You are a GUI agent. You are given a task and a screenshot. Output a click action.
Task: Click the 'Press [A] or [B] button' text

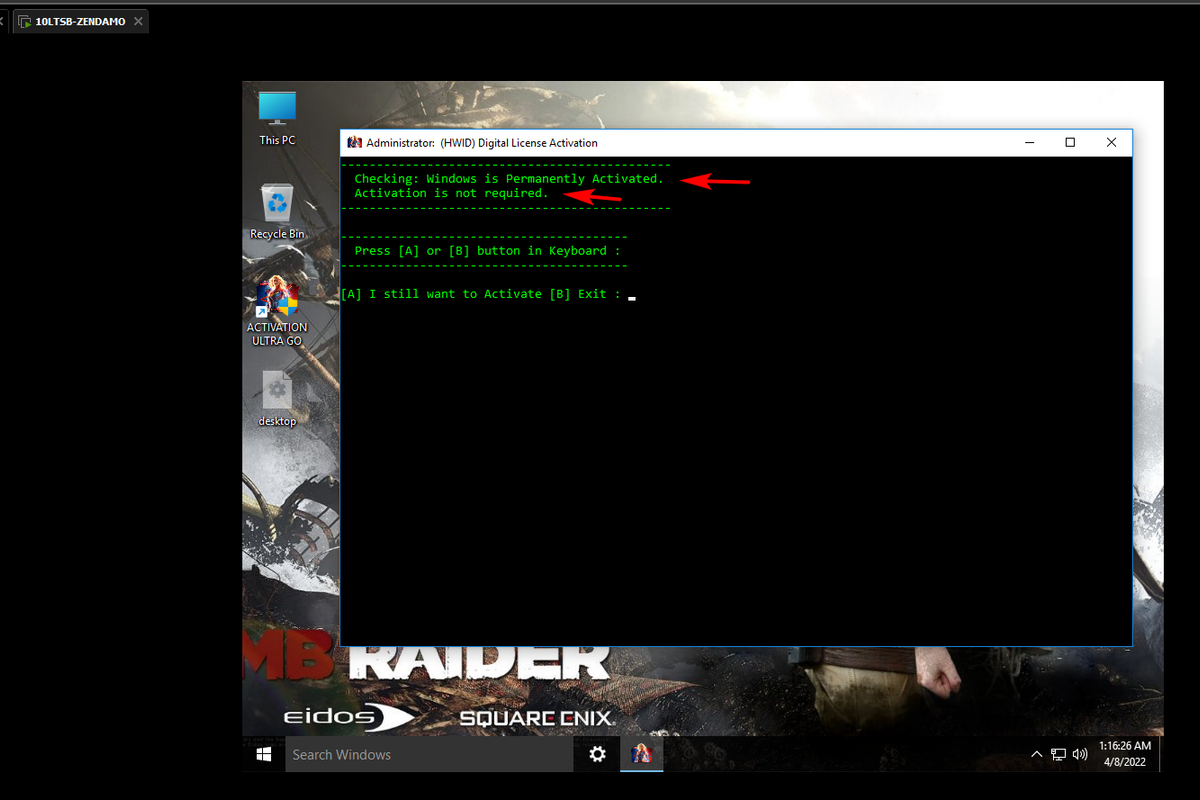point(487,251)
